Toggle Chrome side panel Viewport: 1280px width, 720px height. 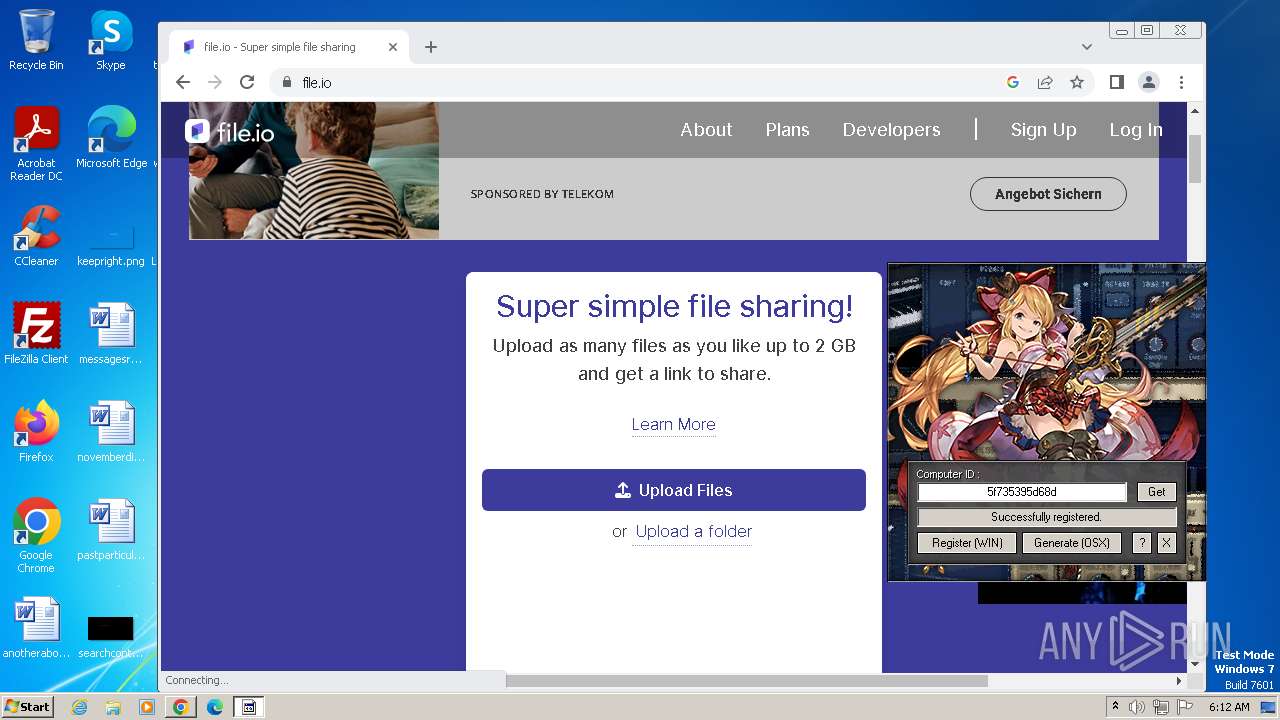click(1117, 83)
